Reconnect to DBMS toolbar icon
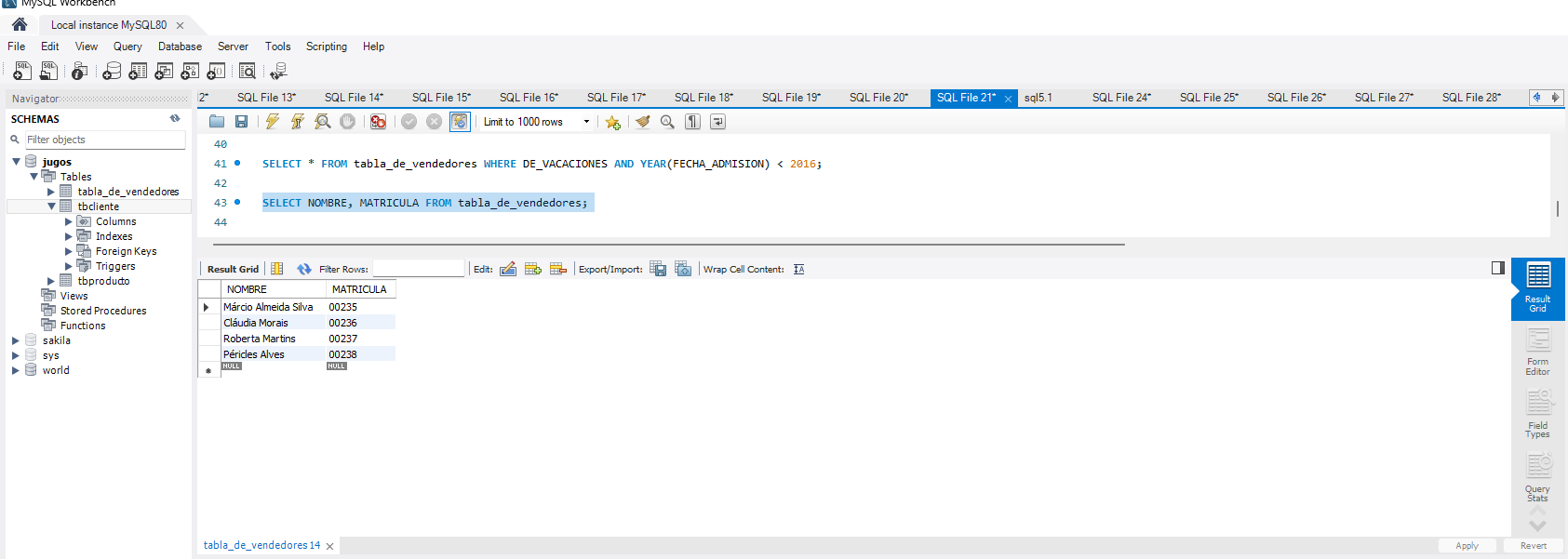The width and height of the screenshot is (1568, 559). [x=278, y=71]
